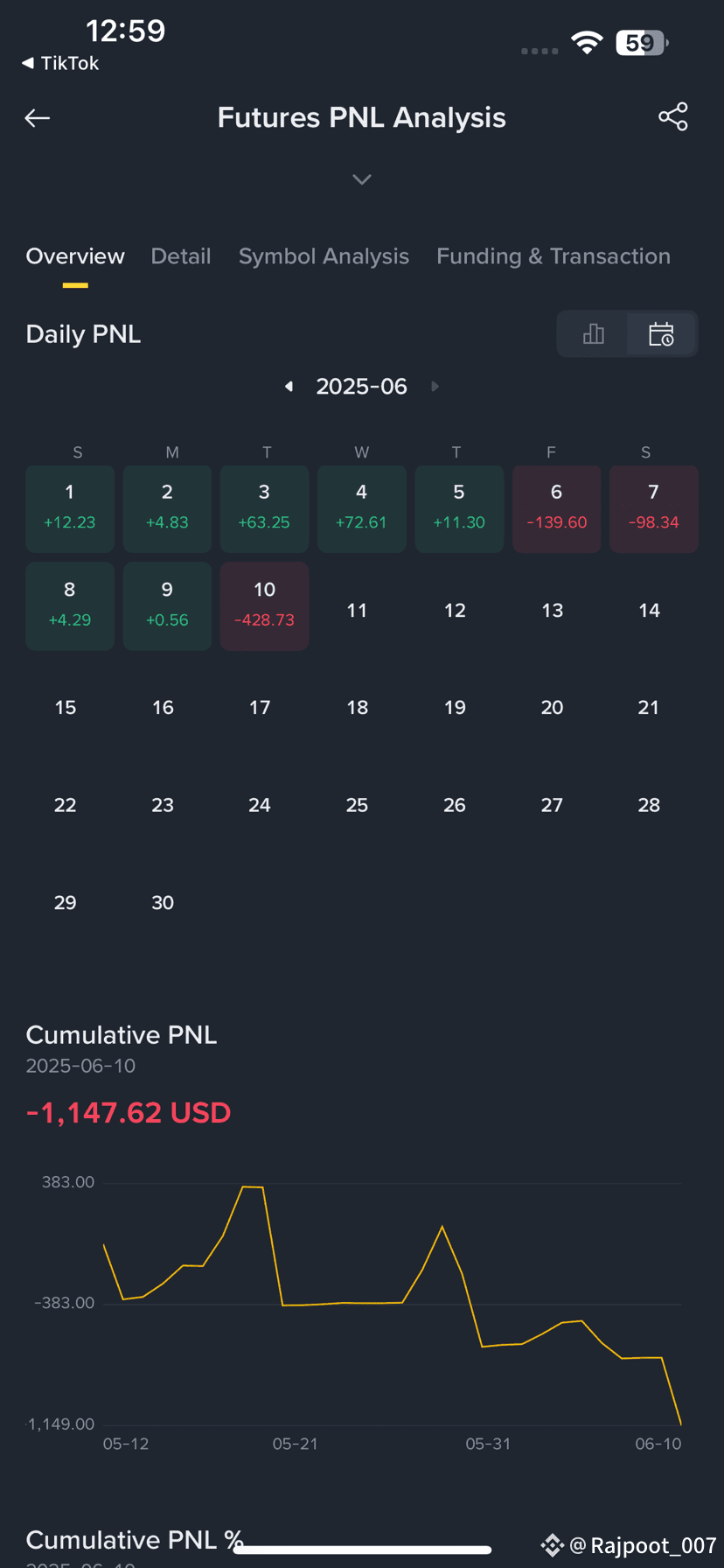Select June 6 with -139.60 loss
The height and width of the screenshot is (1568, 724).
click(x=556, y=508)
